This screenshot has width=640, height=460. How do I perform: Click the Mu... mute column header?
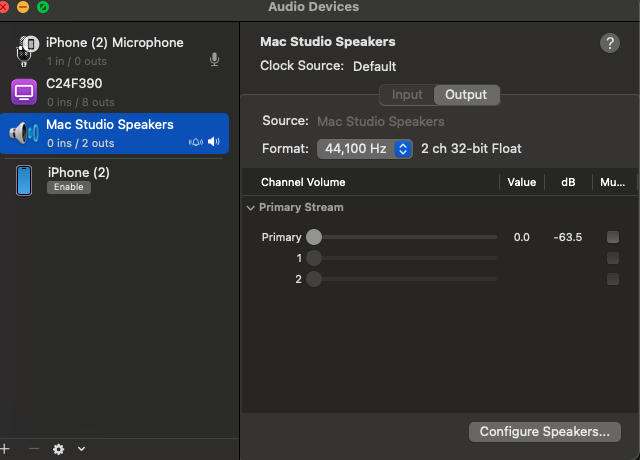click(612, 182)
